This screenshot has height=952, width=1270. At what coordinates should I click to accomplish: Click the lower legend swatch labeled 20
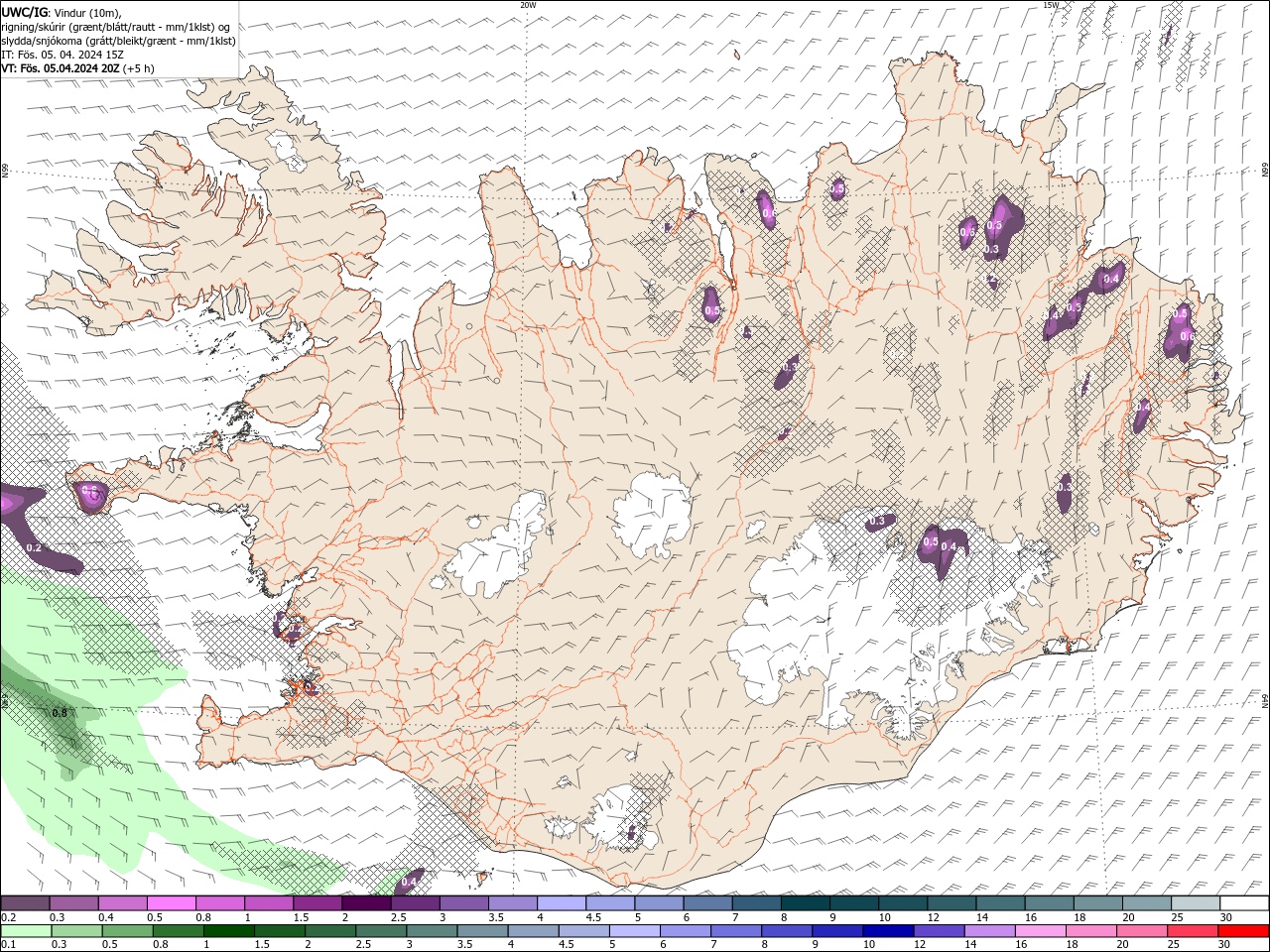point(1142,931)
